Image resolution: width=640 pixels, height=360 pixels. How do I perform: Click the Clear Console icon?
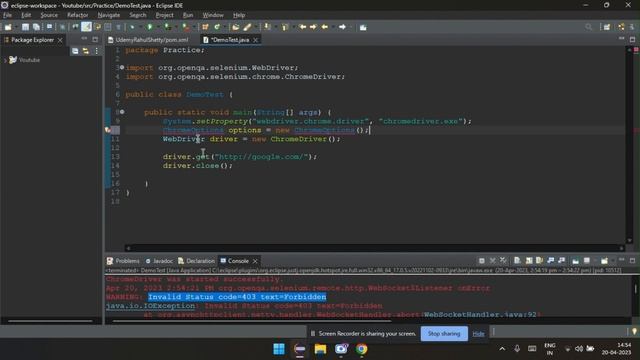[517, 260]
